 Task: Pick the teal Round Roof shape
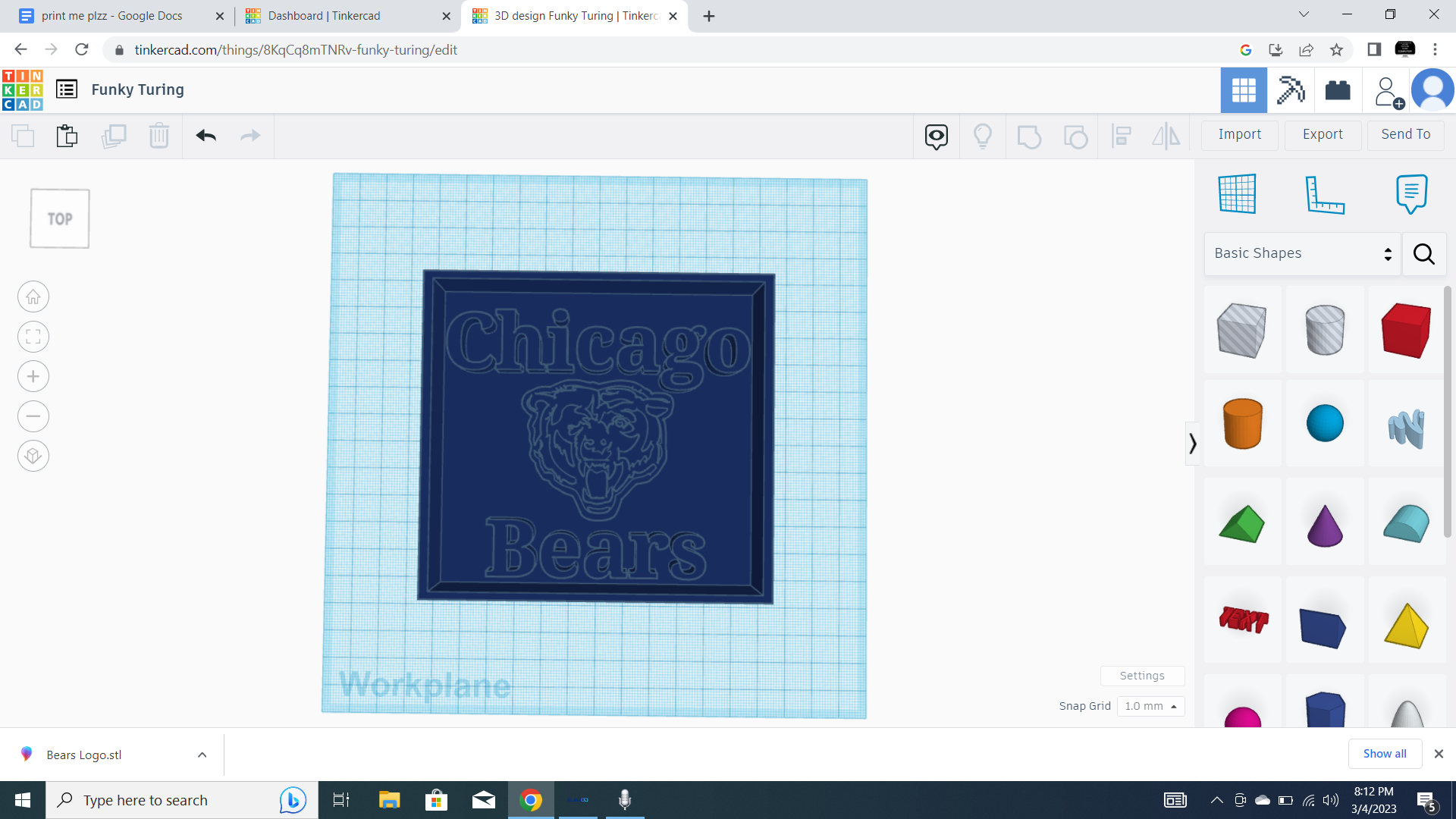1407,523
